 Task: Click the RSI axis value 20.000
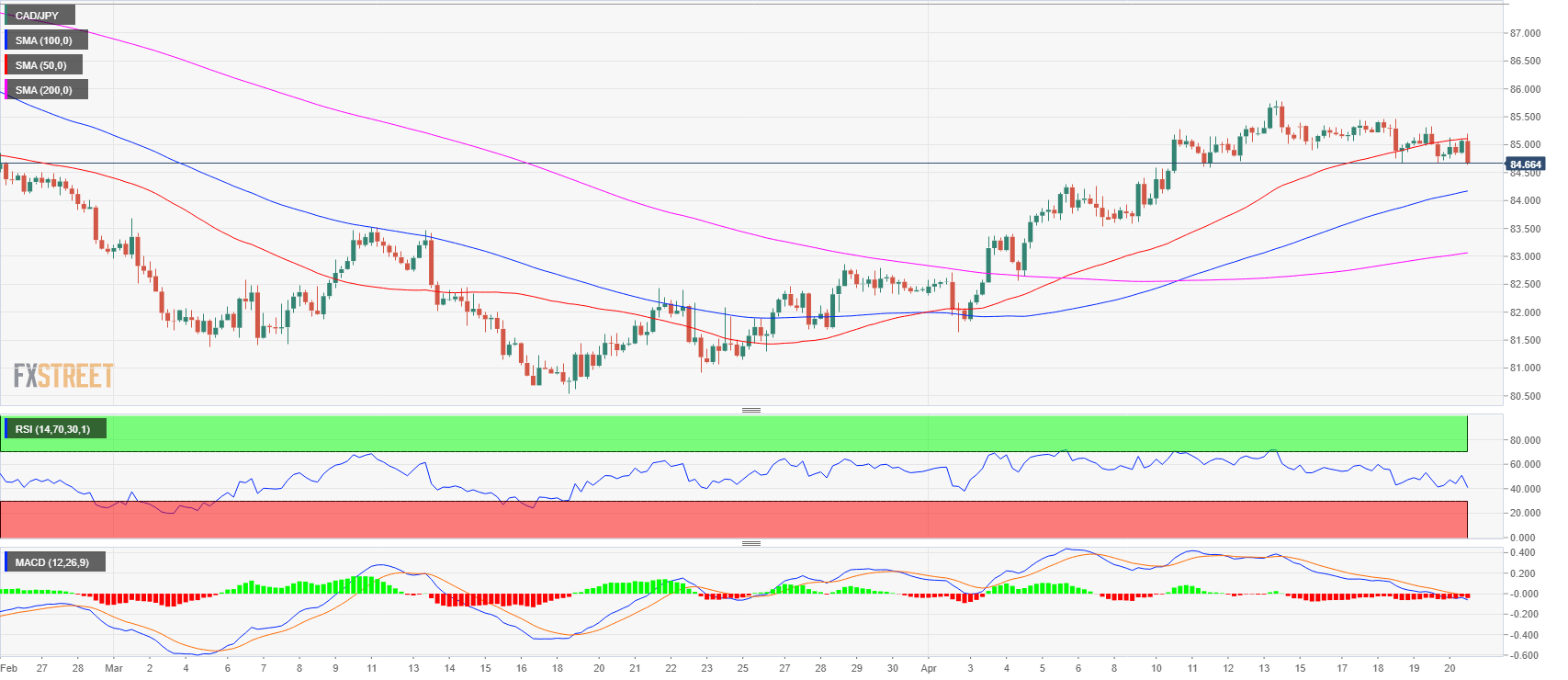(1525, 513)
